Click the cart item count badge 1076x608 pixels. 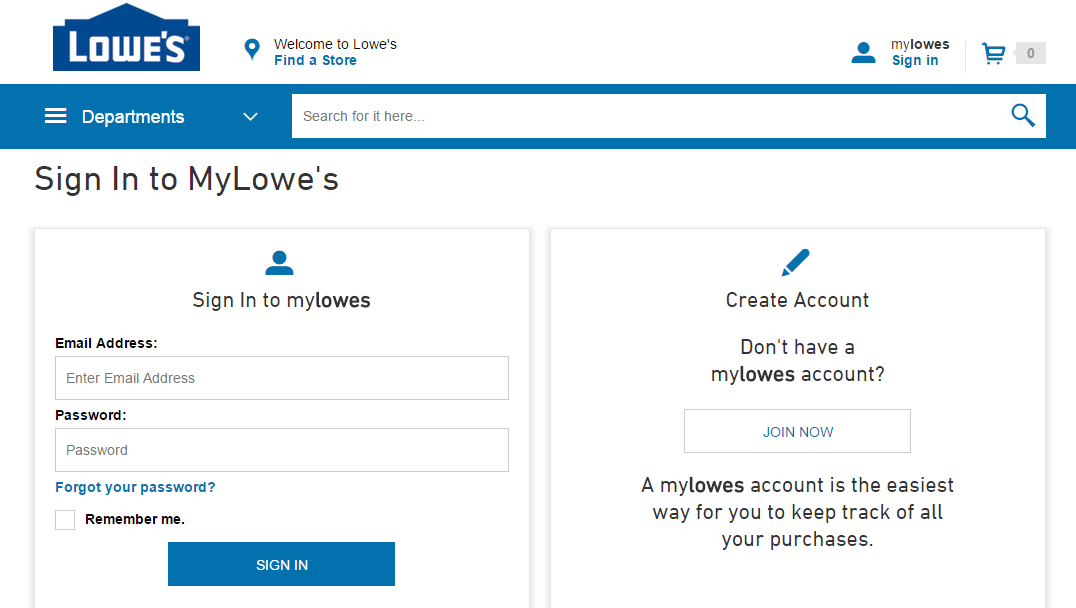pos(1030,54)
